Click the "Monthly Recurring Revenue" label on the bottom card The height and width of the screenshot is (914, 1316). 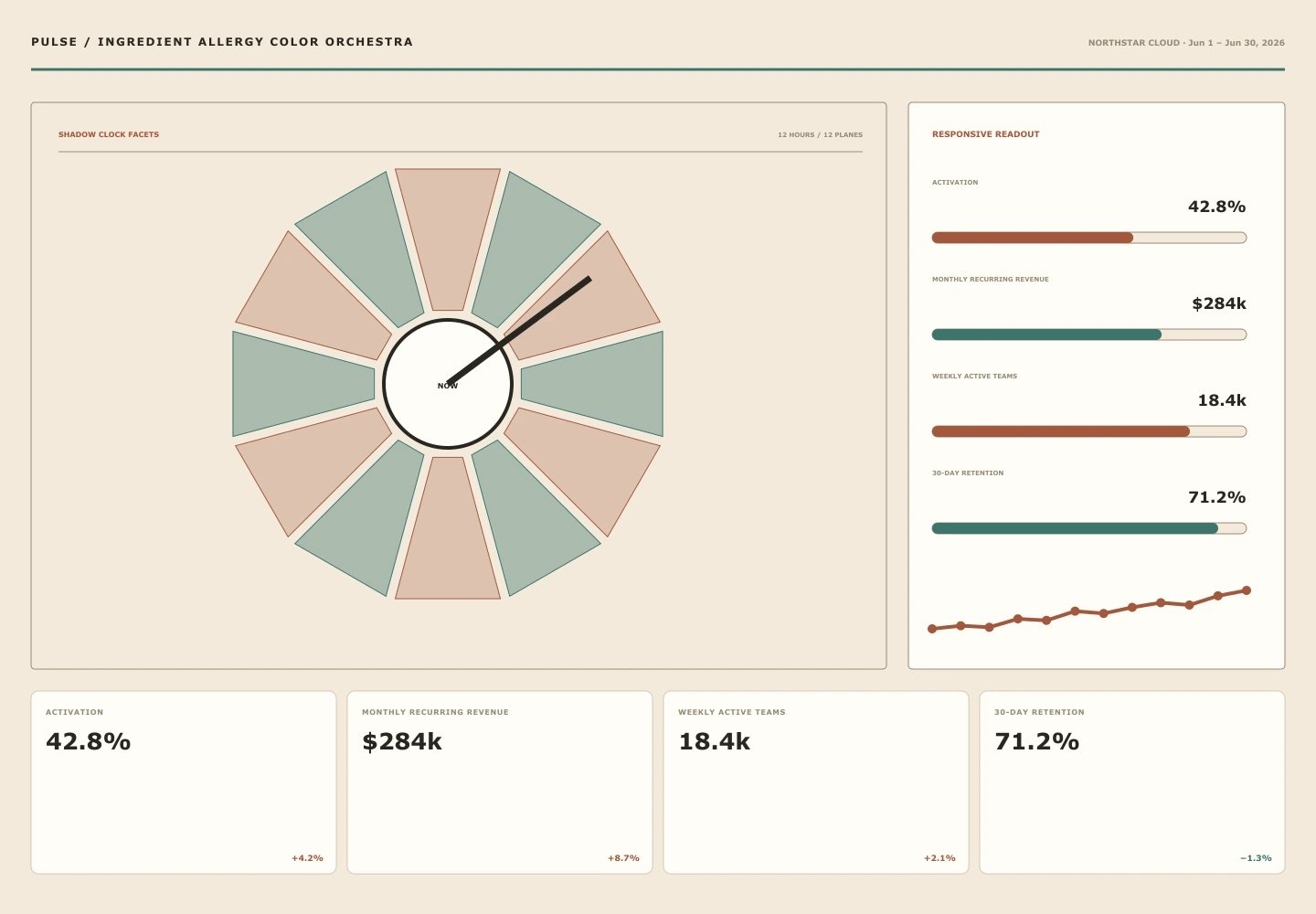435,712
